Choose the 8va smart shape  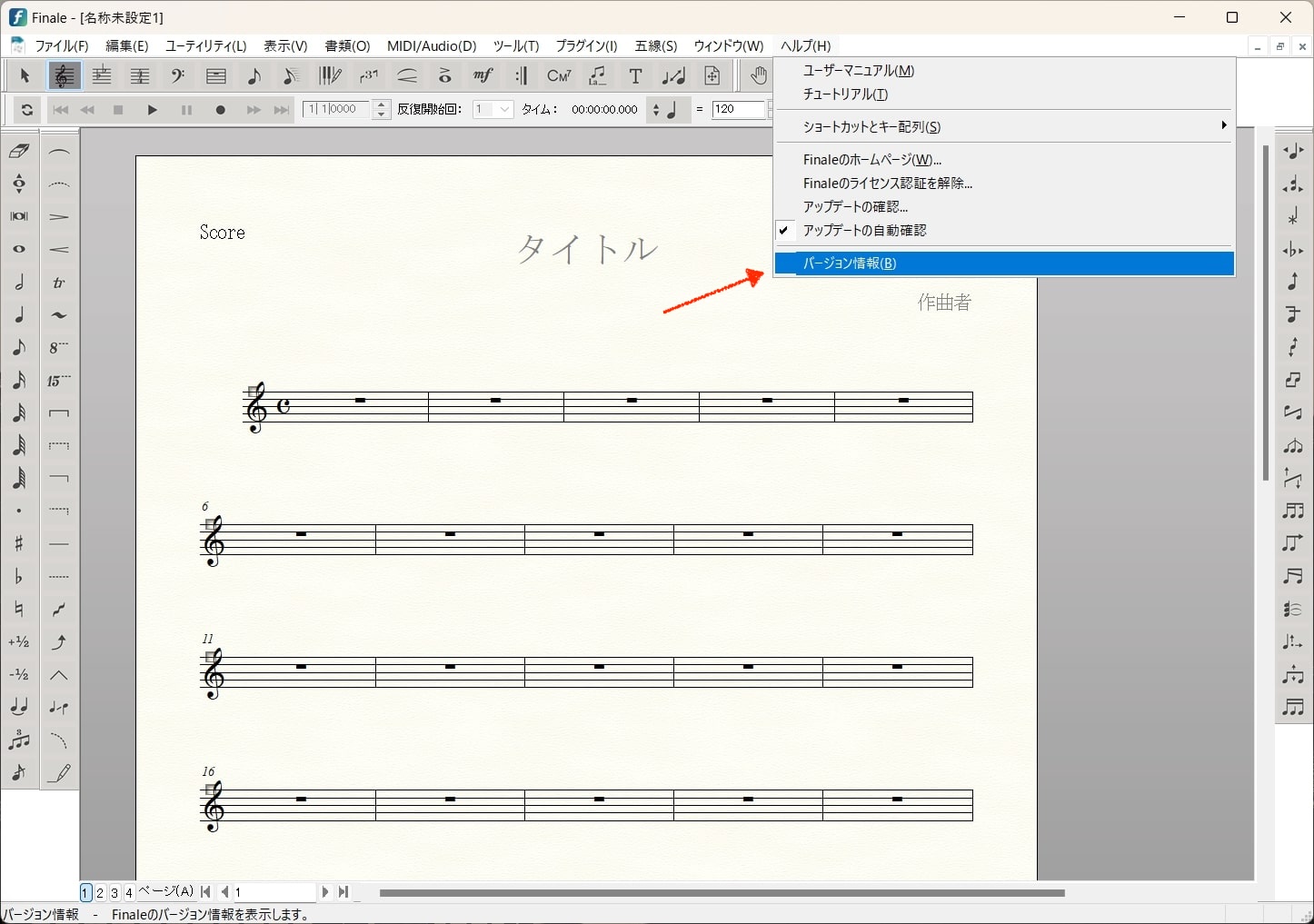tap(59, 348)
